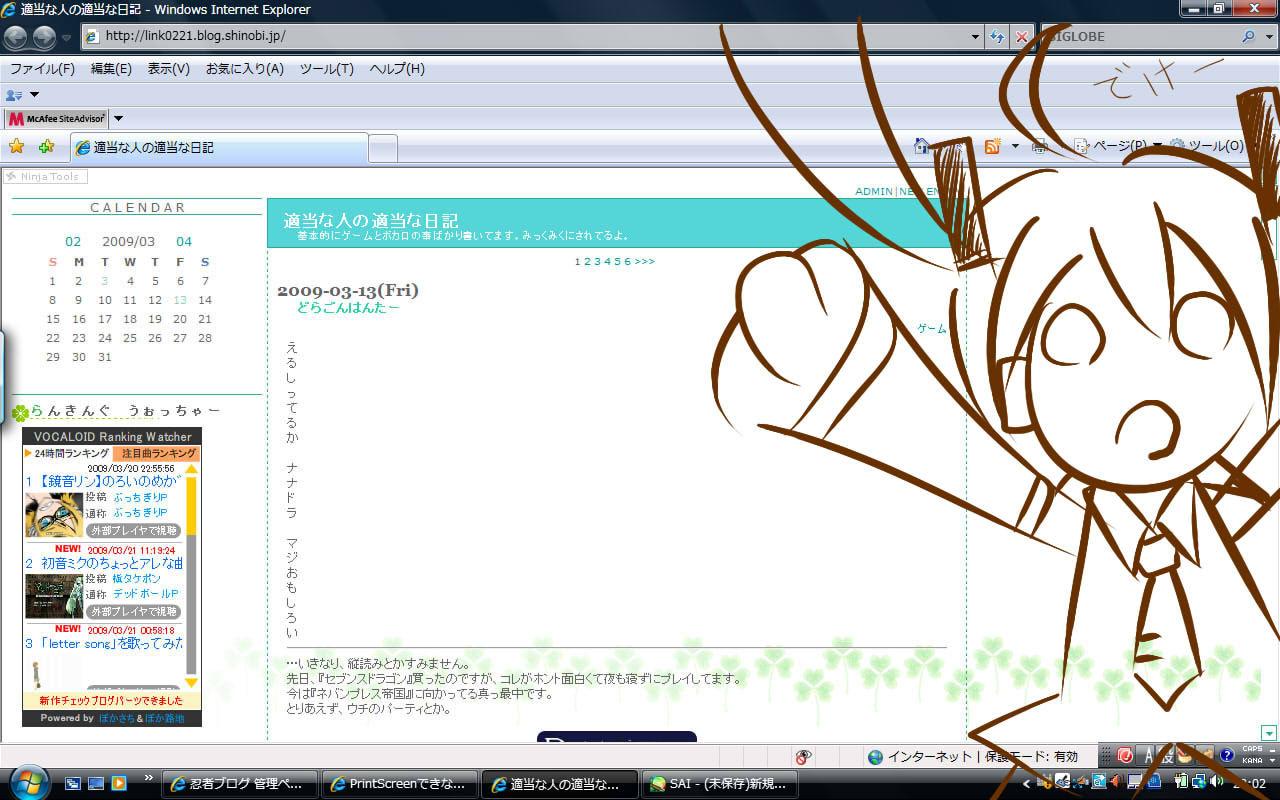Open the ファイル(F) menu
This screenshot has height=800, width=1280.
click(42, 69)
